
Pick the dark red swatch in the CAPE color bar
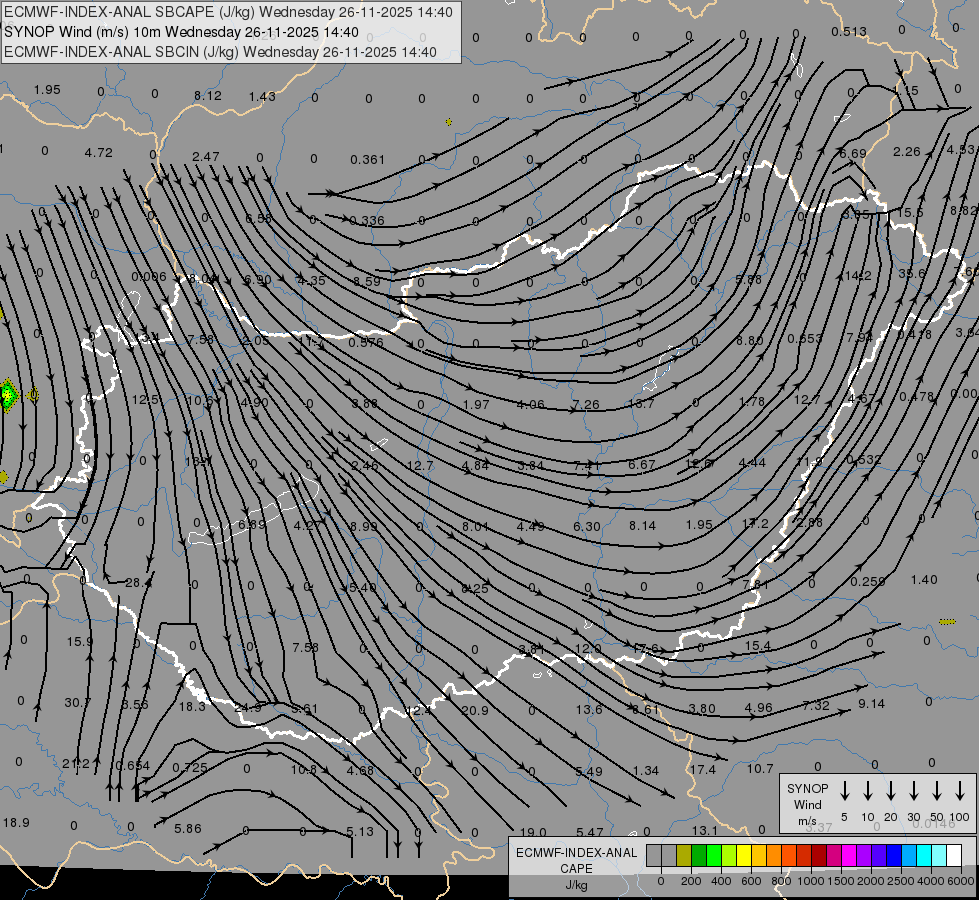[x=819, y=855]
